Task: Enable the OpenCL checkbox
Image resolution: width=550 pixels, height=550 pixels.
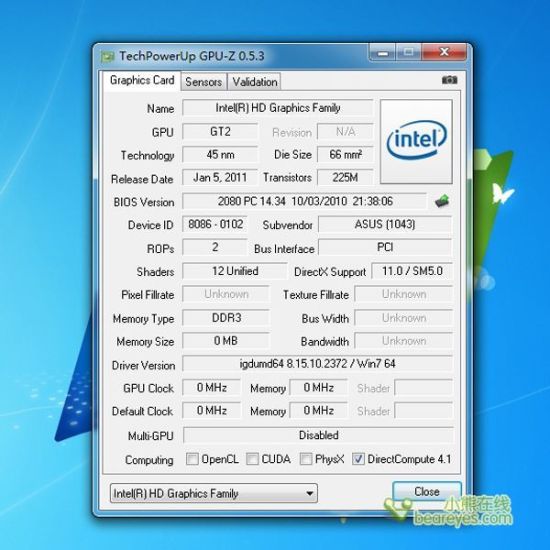Action: [192, 459]
